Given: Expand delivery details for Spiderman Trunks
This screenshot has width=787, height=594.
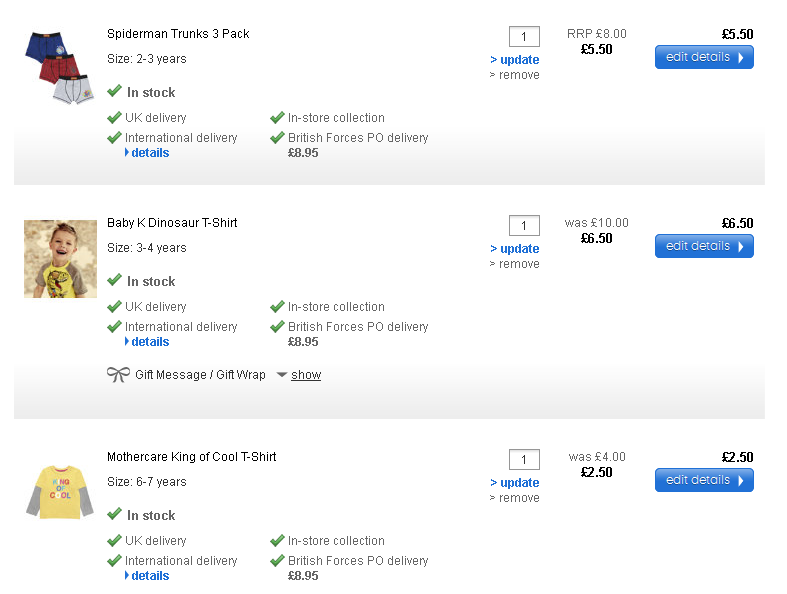Looking at the screenshot, I should pyautogui.click(x=149, y=153).
